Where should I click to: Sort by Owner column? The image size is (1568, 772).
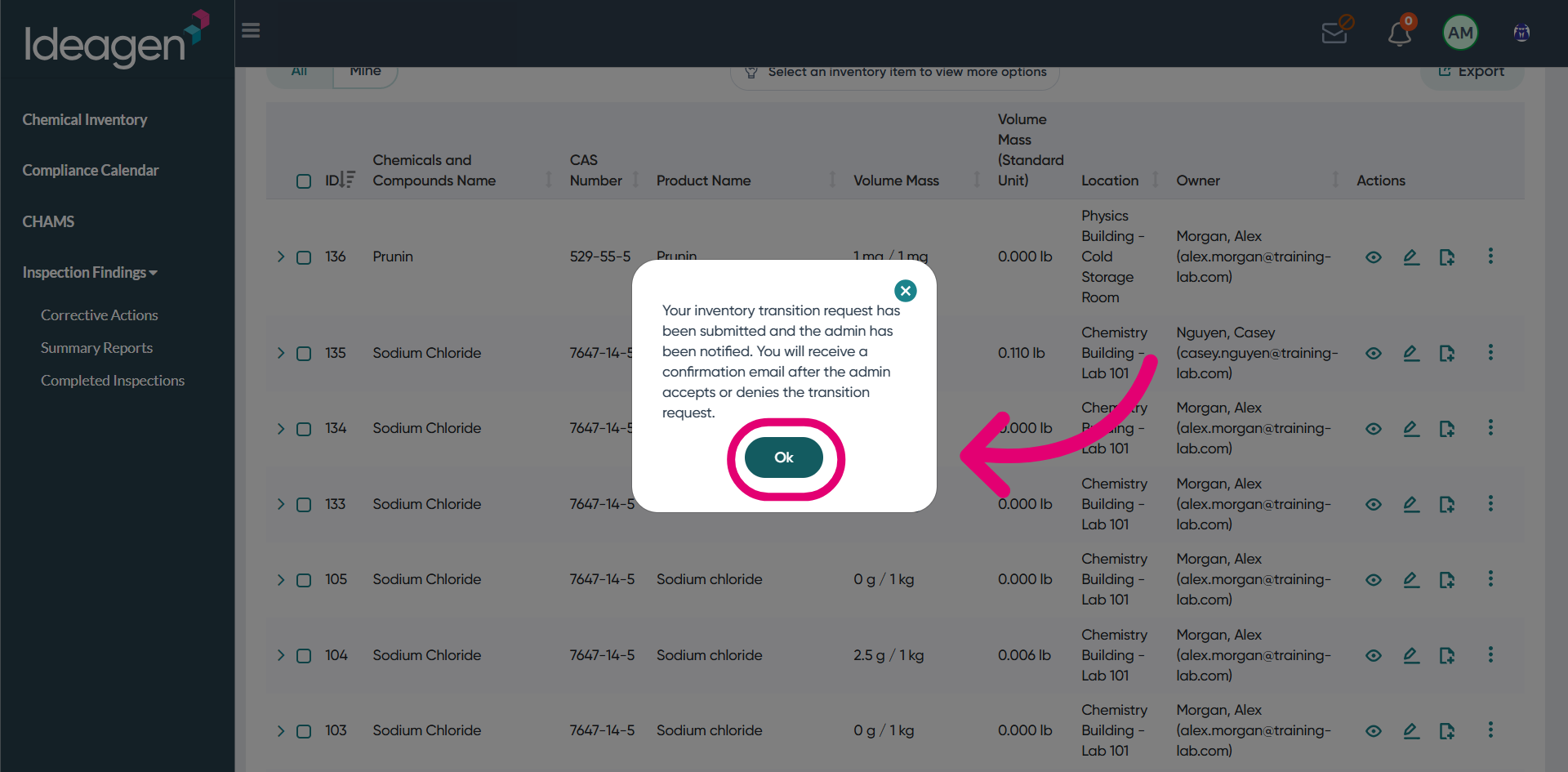click(1335, 180)
